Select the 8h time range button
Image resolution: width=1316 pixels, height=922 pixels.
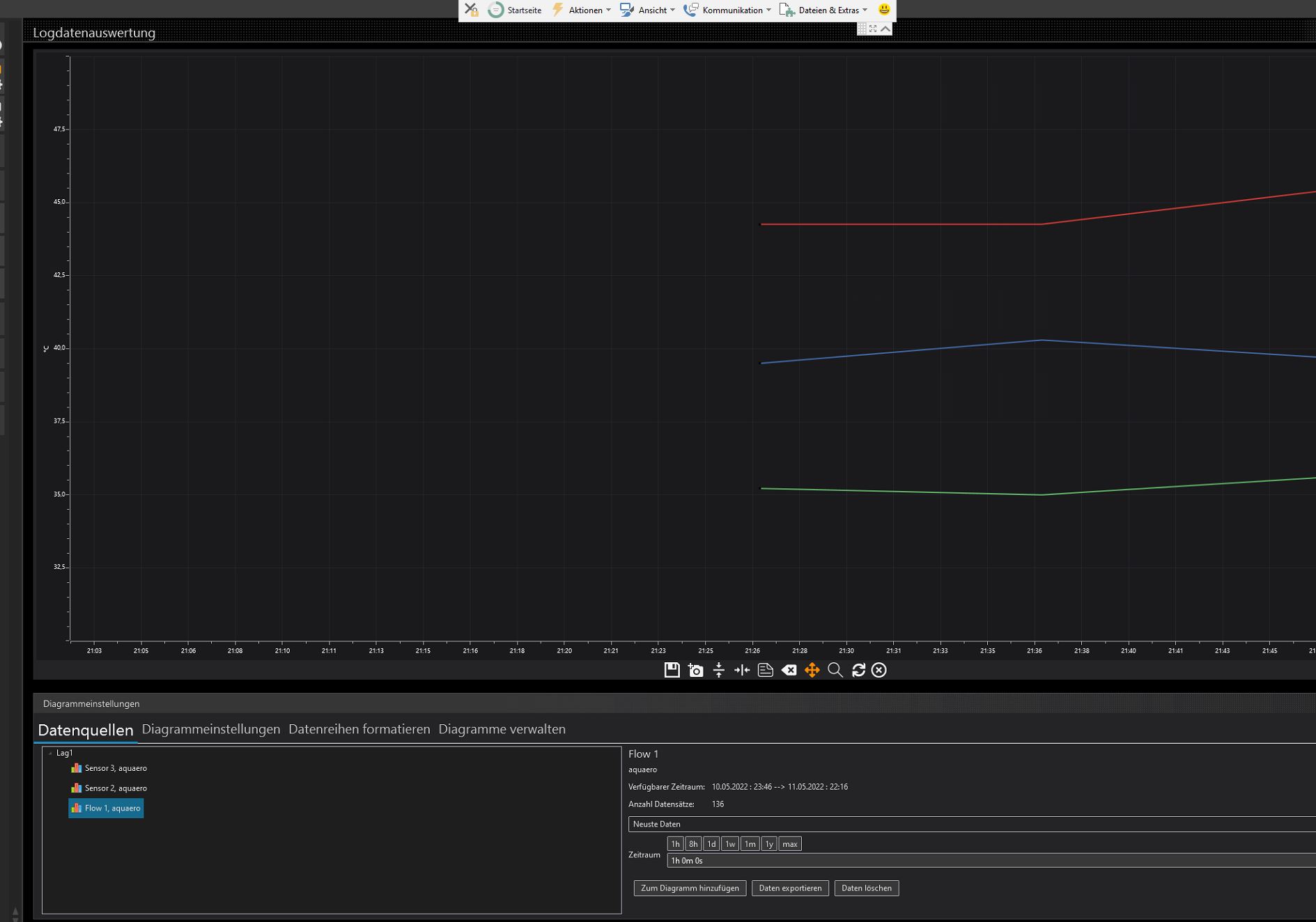click(x=692, y=844)
